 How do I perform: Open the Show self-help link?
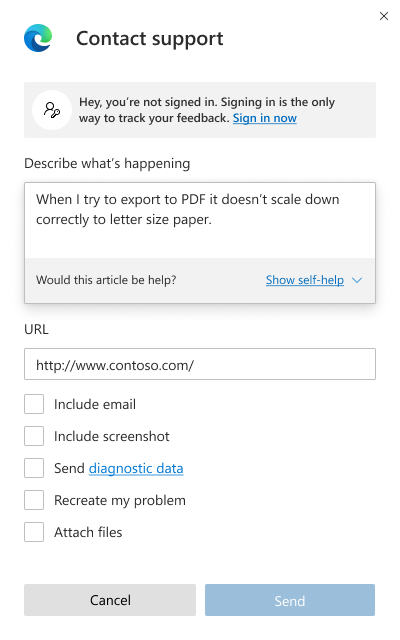pyautogui.click(x=304, y=280)
